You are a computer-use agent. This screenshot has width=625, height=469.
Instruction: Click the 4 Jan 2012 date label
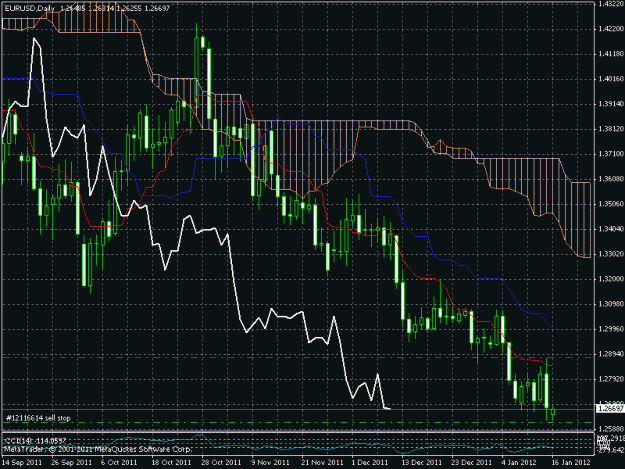519,463
